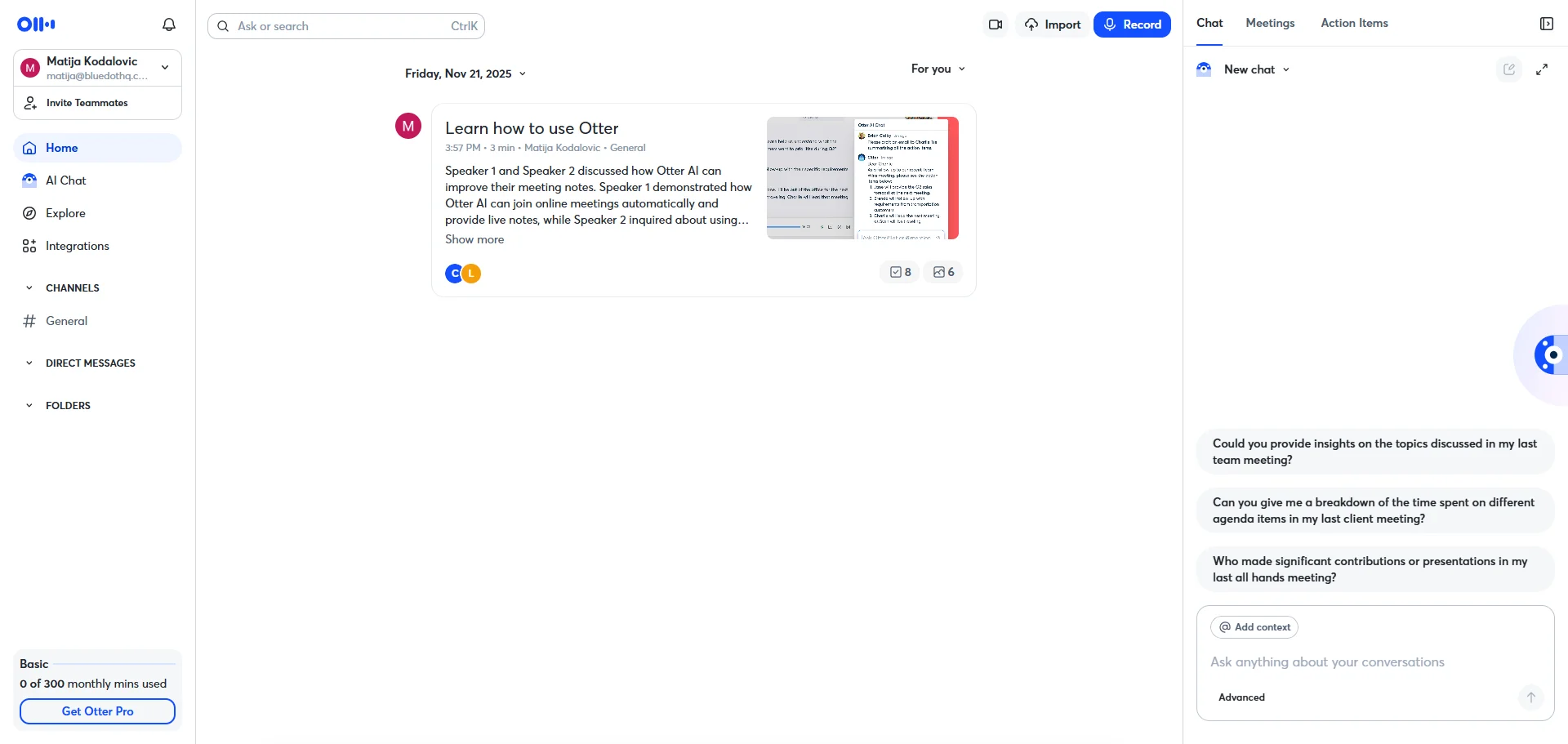
Task: Expand the chat panel to full size
Action: pos(1542,69)
